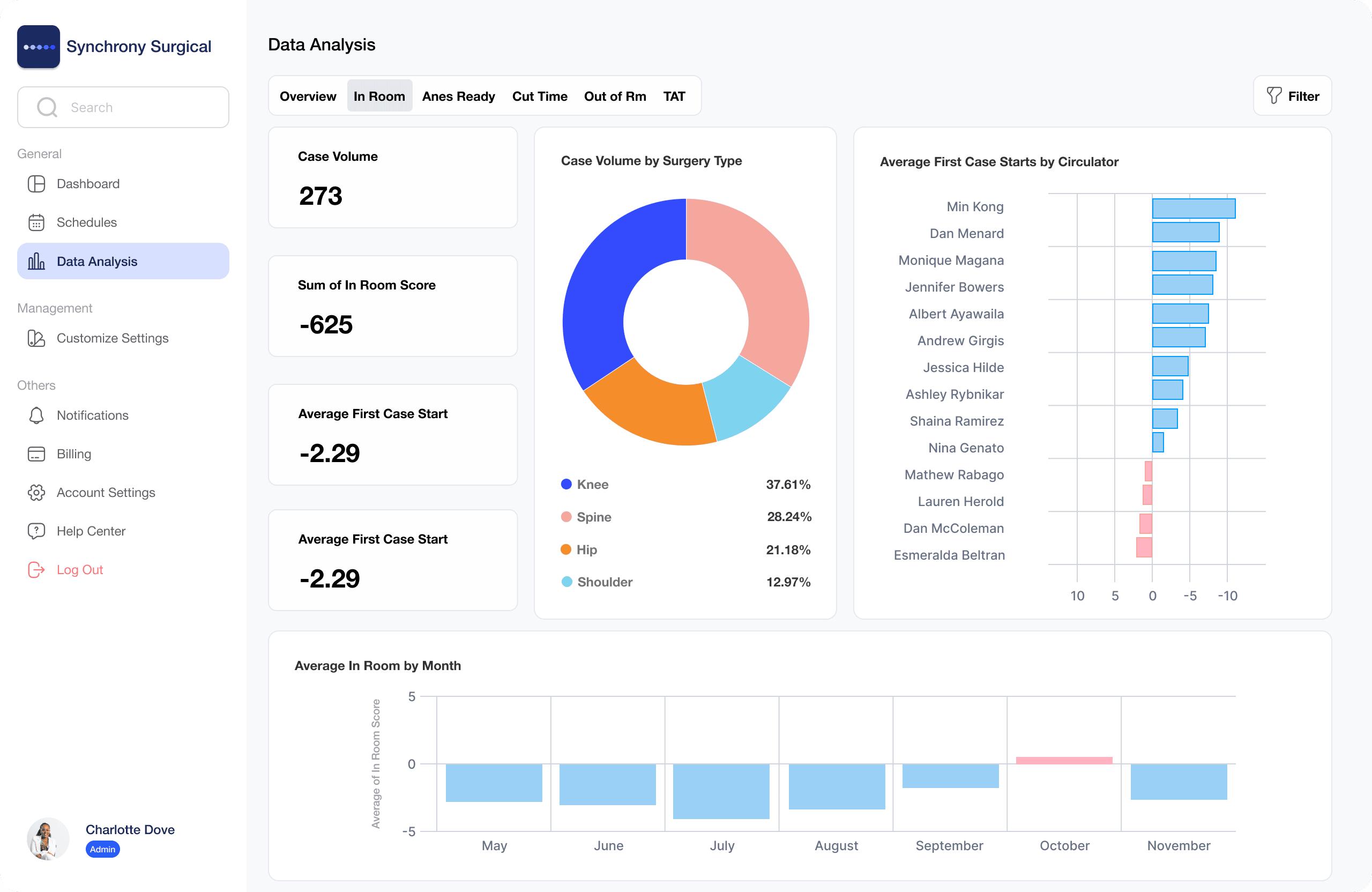
Task: Open Help Center question mark icon
Action: (36, 531)
